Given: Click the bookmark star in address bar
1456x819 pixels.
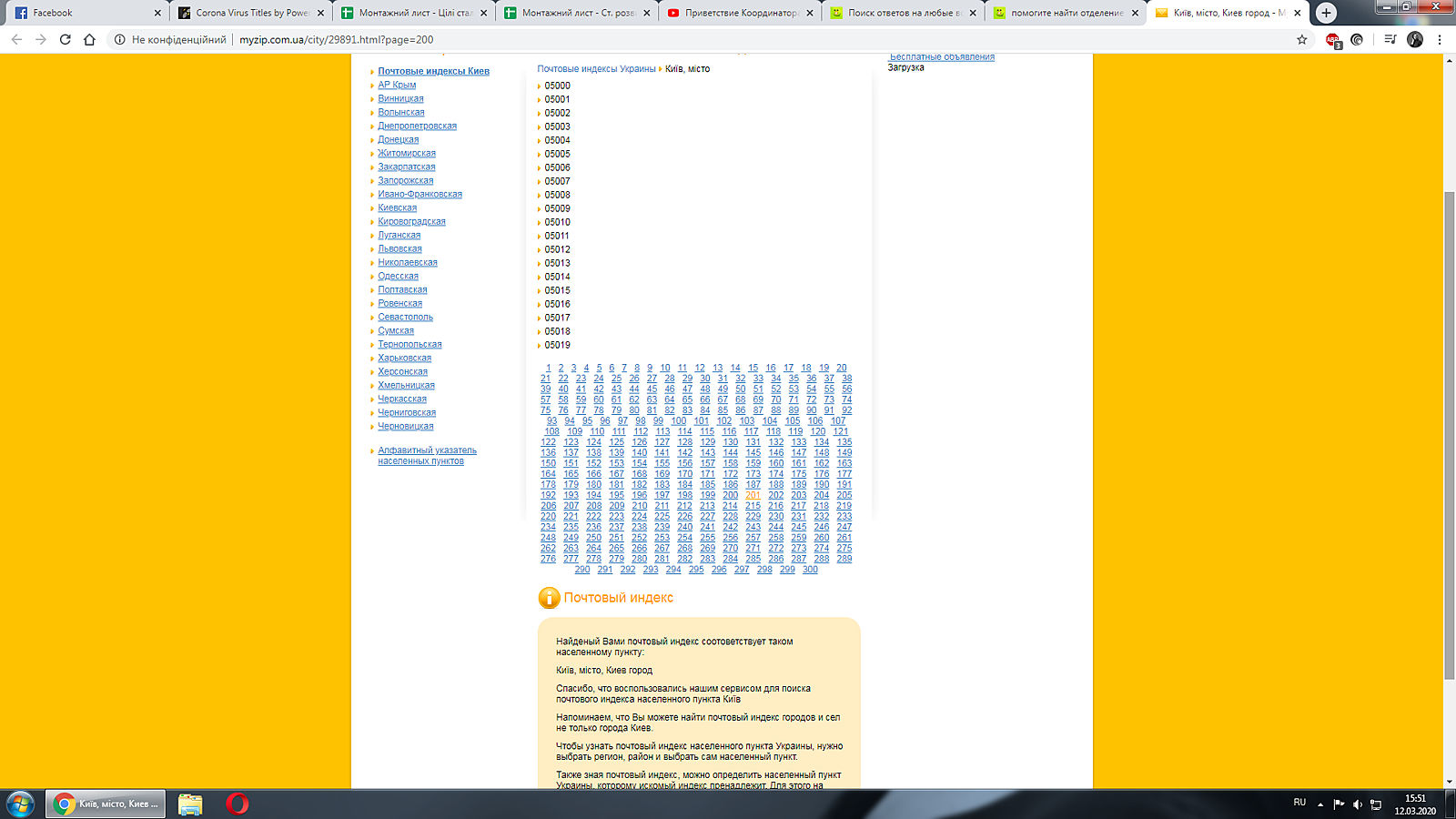Looking at the screenshot, I should tap(1301, 39).
